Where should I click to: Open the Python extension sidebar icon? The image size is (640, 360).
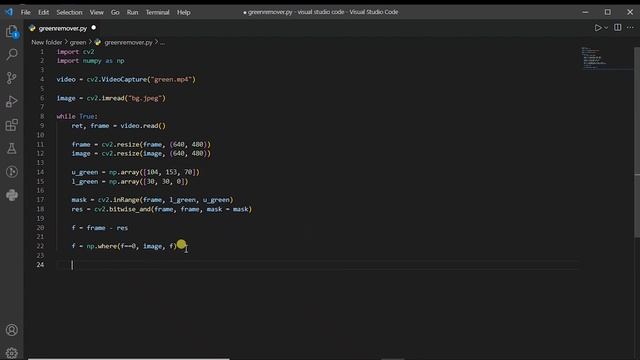pos(12,195)
